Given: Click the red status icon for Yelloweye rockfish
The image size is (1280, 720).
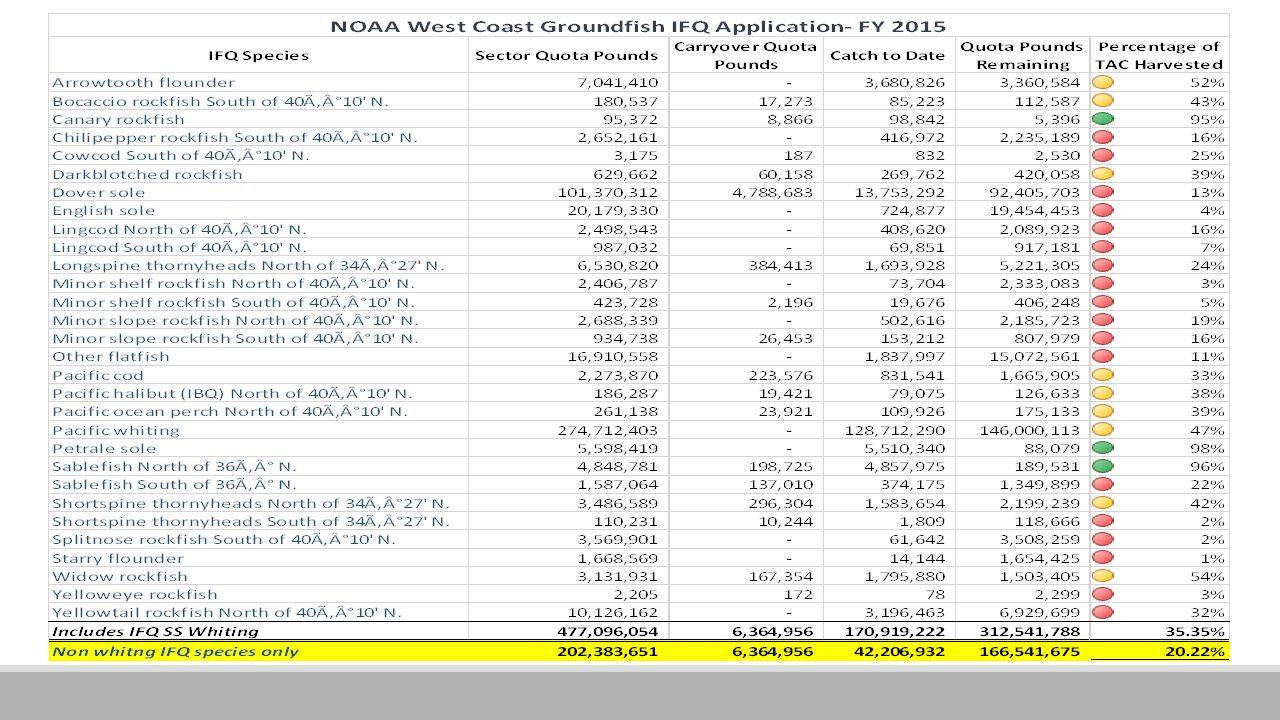Looking at the screenshot, I should coord(1104,594).
